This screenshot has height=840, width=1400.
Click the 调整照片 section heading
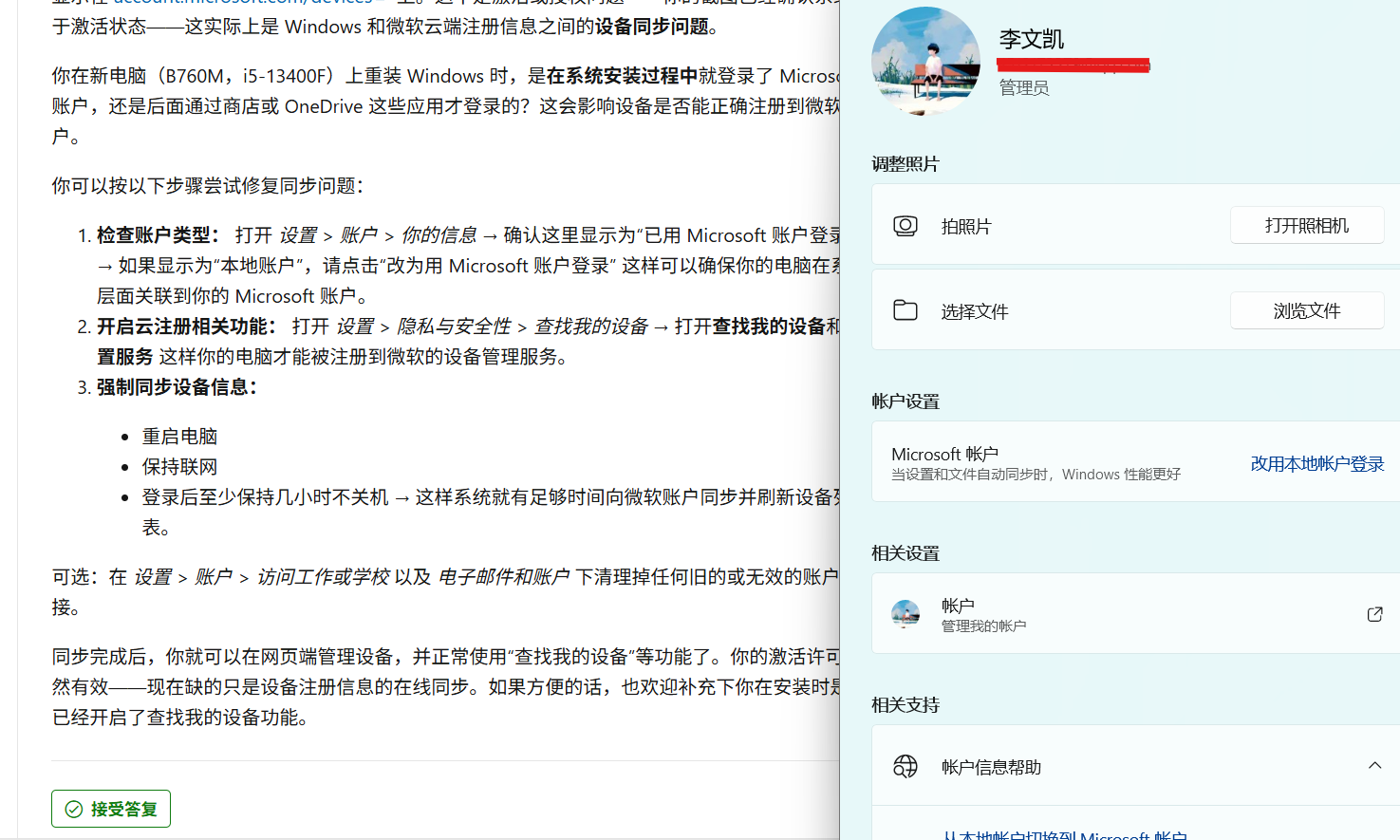(905, 164)
